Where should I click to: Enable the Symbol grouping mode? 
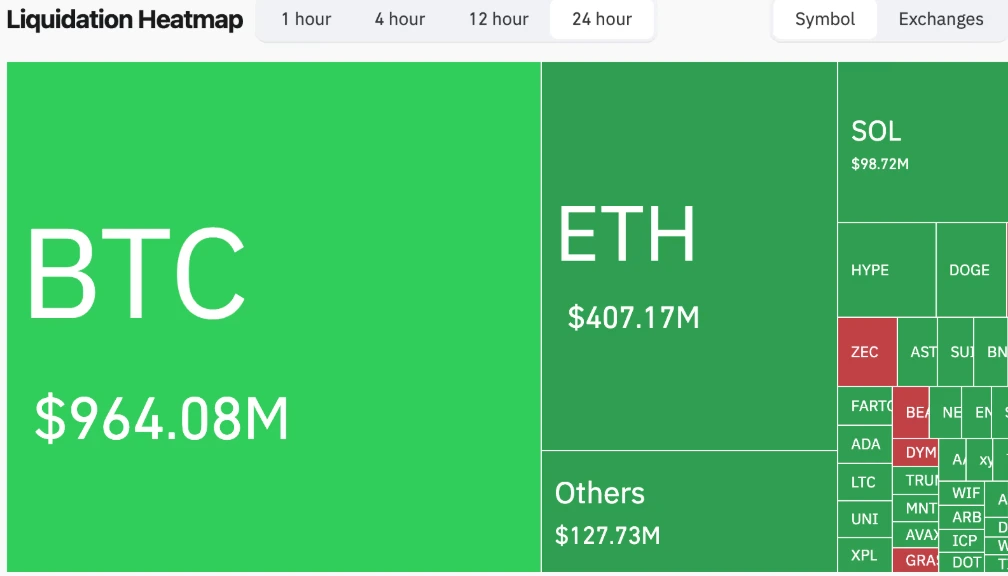[x=824, y=19]
